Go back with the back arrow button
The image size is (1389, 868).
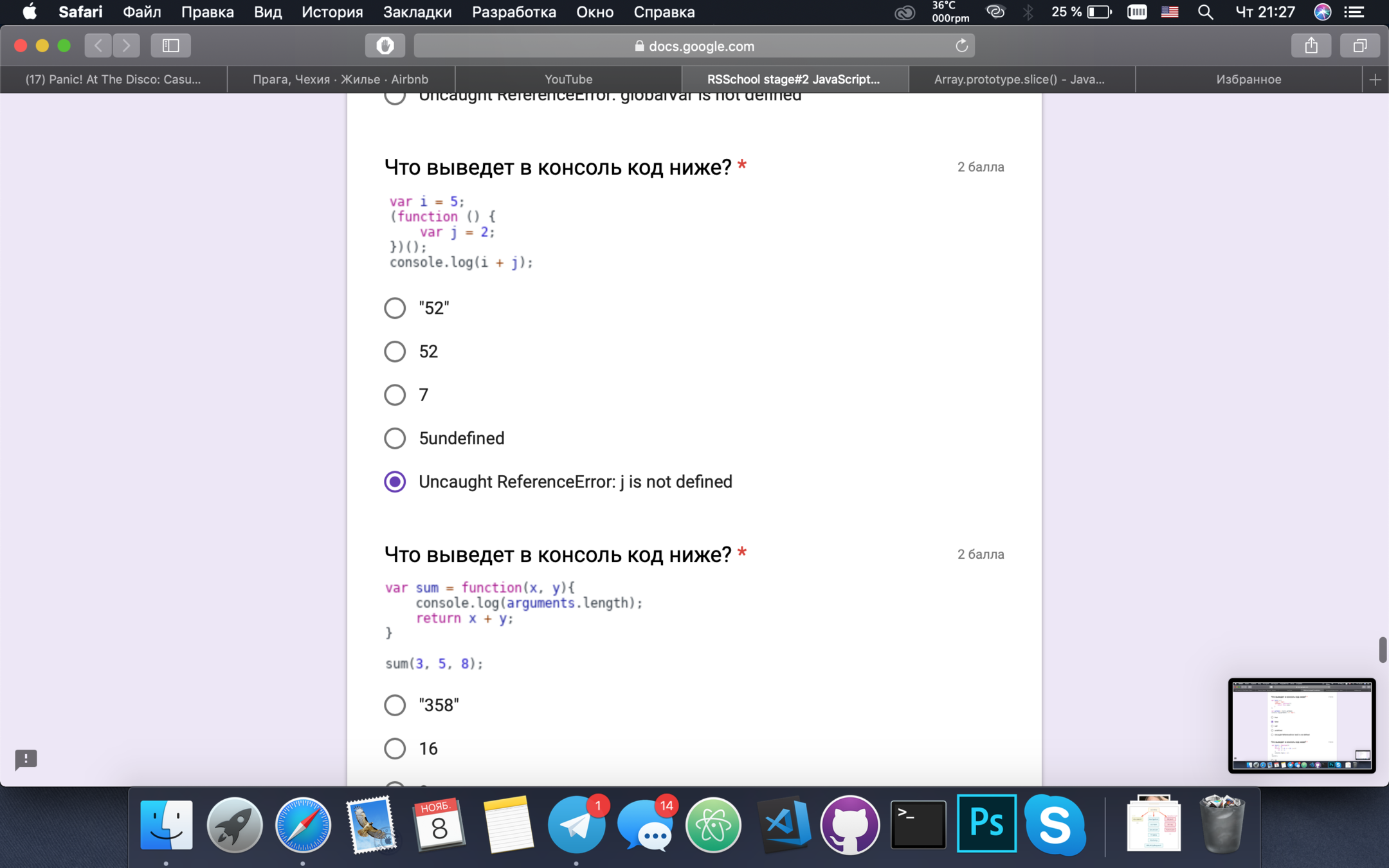click(x=98, y=46)
